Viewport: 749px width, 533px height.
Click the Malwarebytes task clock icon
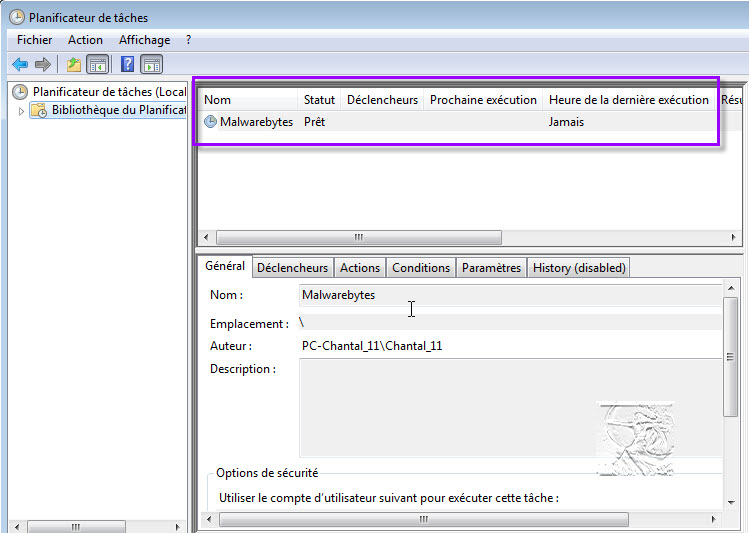(210, 122)
